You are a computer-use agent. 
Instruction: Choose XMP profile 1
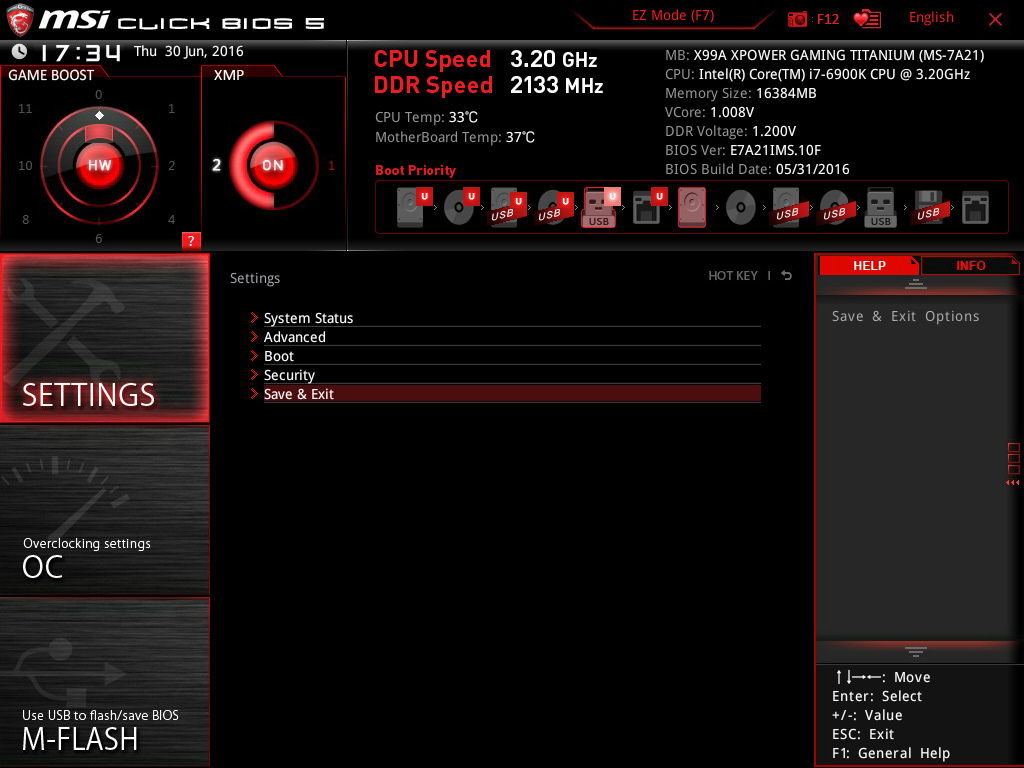[x=331, y=165]
